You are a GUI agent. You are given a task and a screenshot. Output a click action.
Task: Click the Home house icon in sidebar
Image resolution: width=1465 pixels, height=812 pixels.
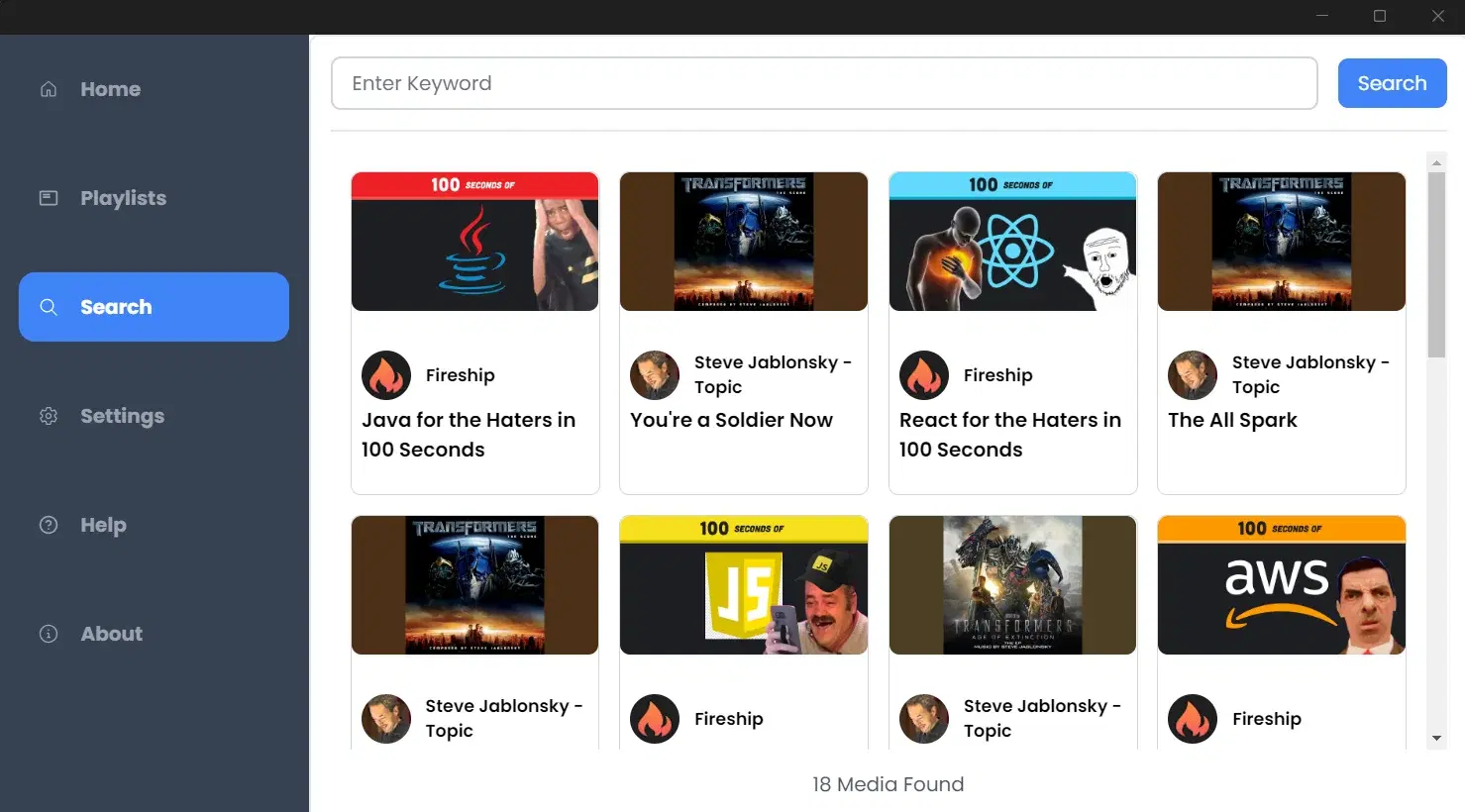coord(49,89)
